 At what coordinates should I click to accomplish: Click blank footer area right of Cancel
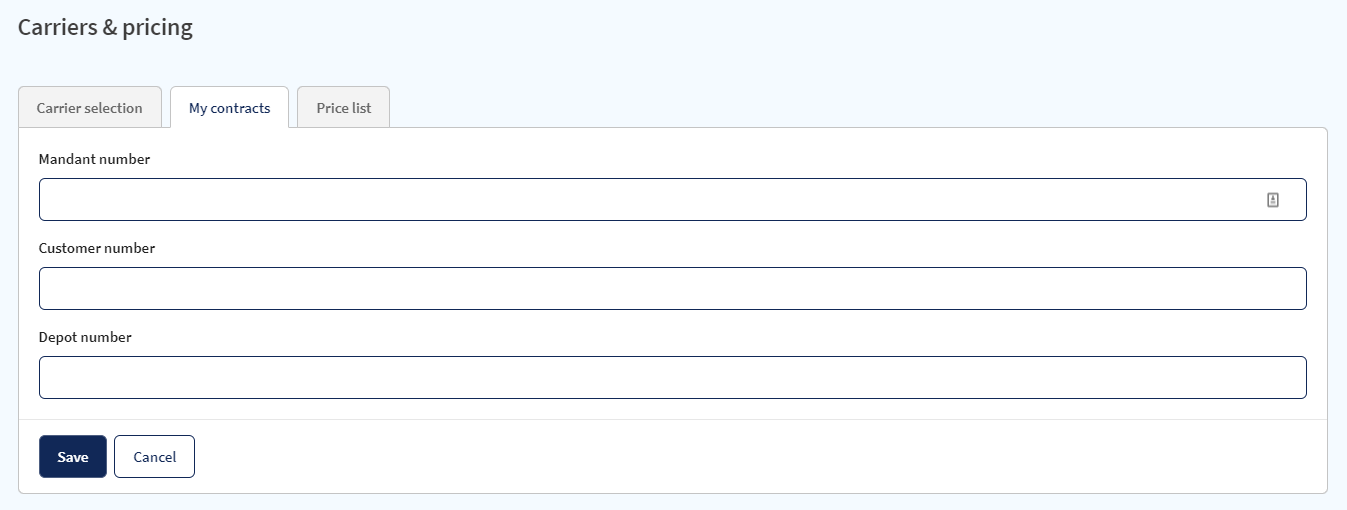click(x=760, y=457)
